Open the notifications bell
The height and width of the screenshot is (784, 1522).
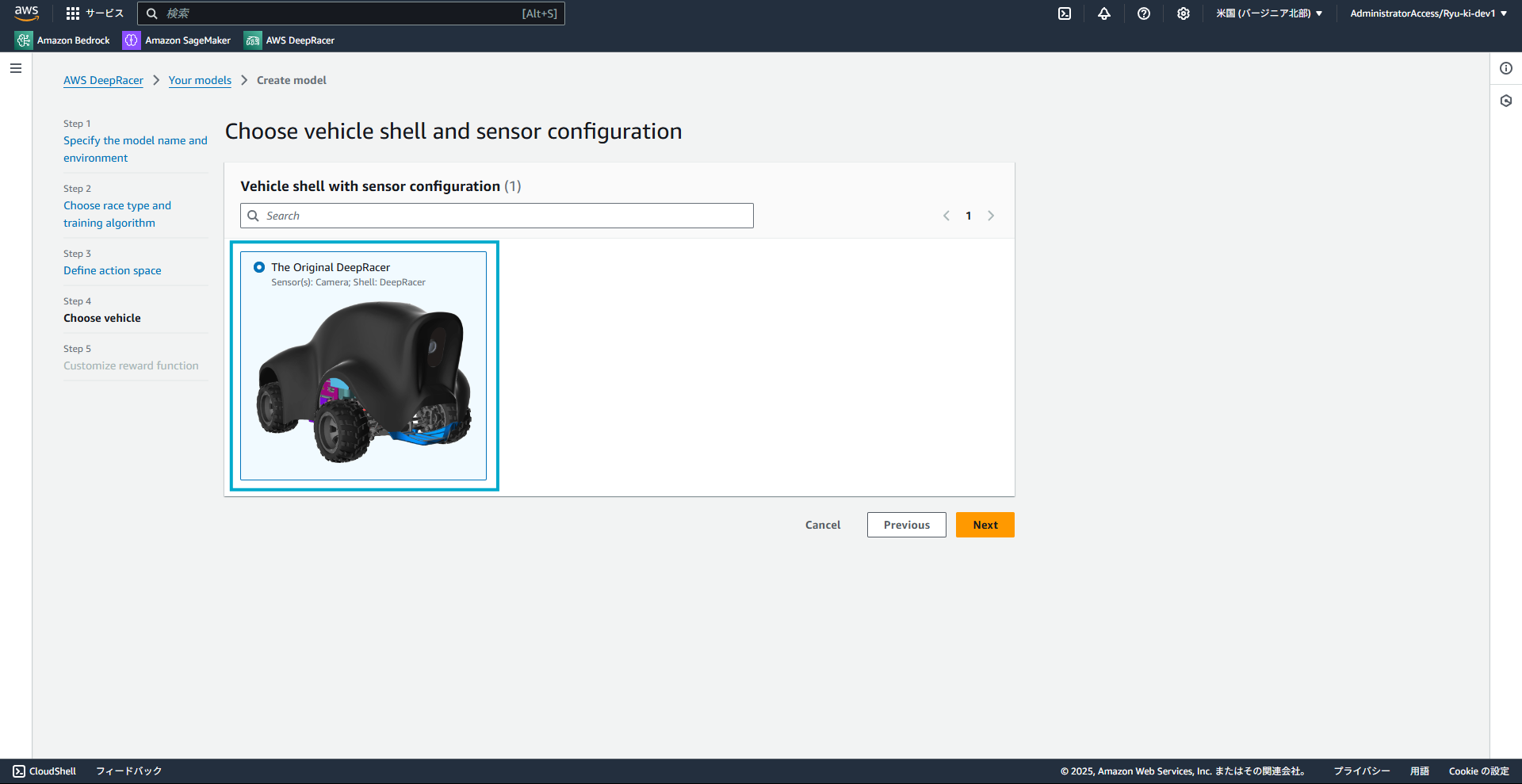(1104, 13)
